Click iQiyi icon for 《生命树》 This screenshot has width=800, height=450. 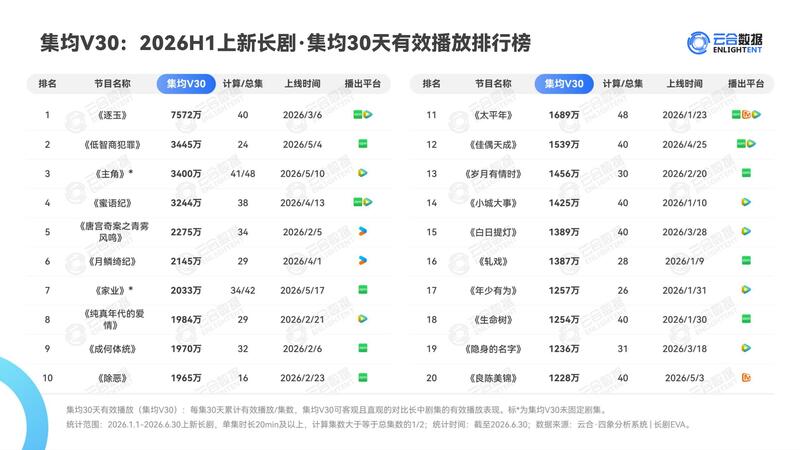pos(746,319)
